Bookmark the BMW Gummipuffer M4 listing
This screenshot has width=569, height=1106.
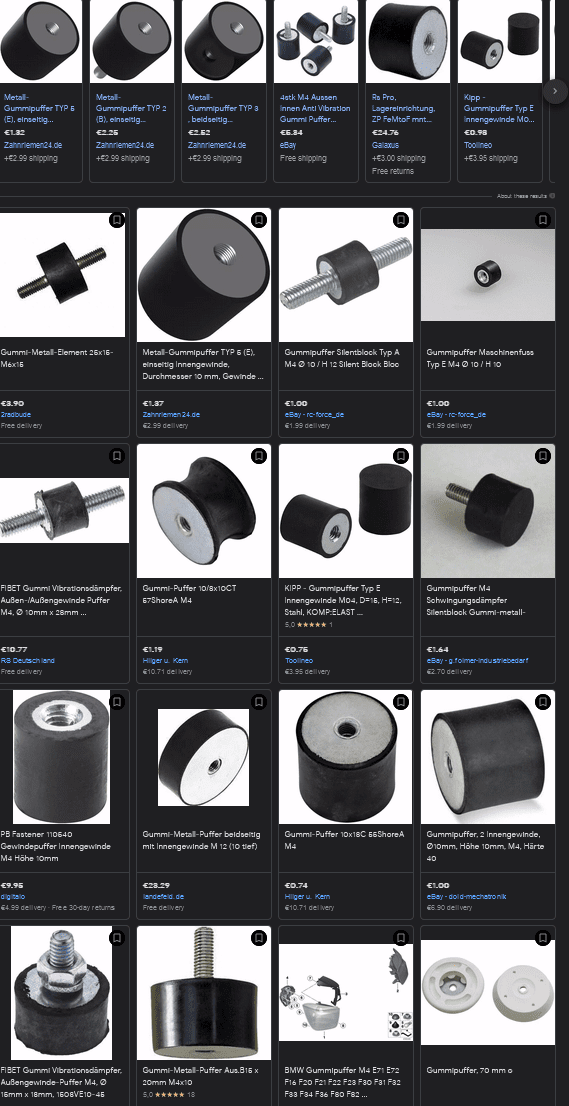tap(401, 937)
